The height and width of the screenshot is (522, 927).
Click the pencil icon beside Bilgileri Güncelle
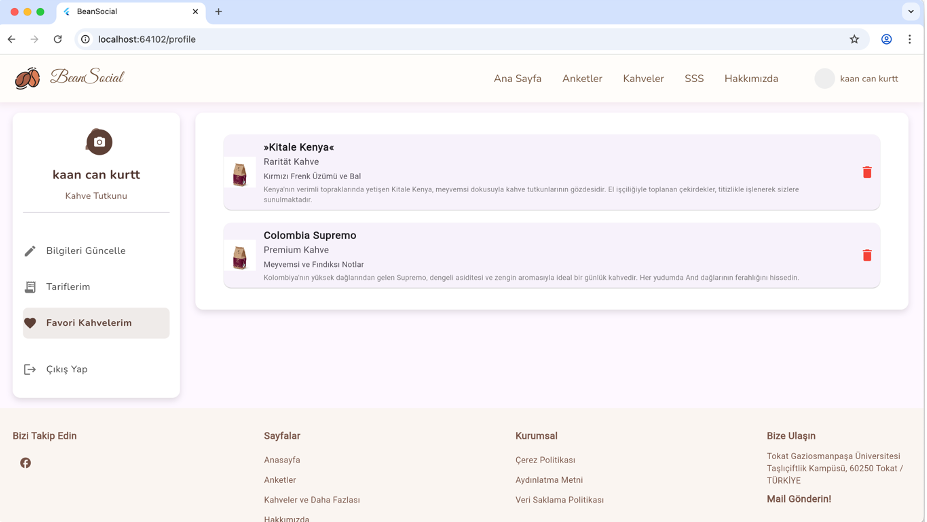pyautogui.click(x=30, y=251)
